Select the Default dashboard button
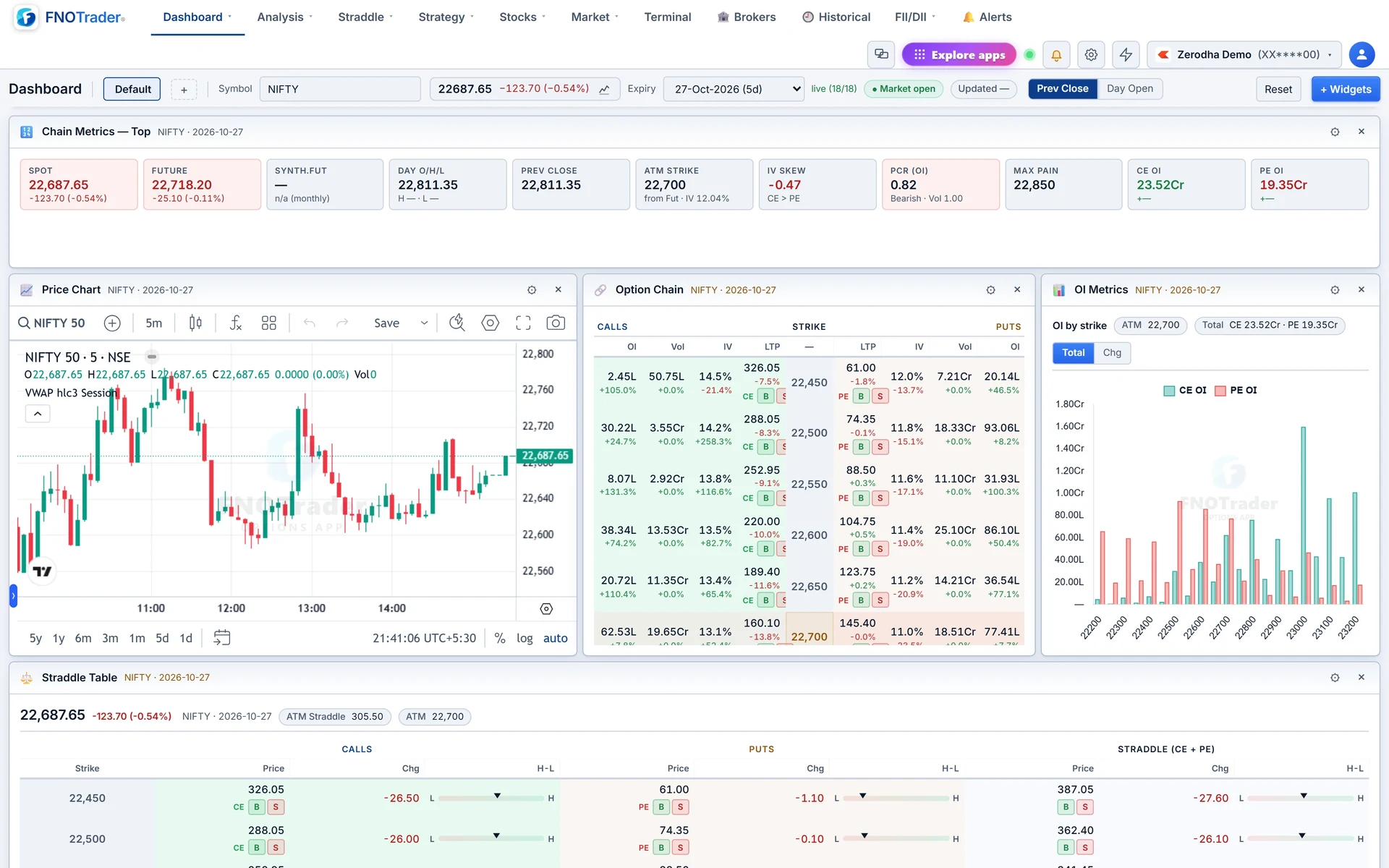Viewport: 1389px width, 868px height. 132,89
